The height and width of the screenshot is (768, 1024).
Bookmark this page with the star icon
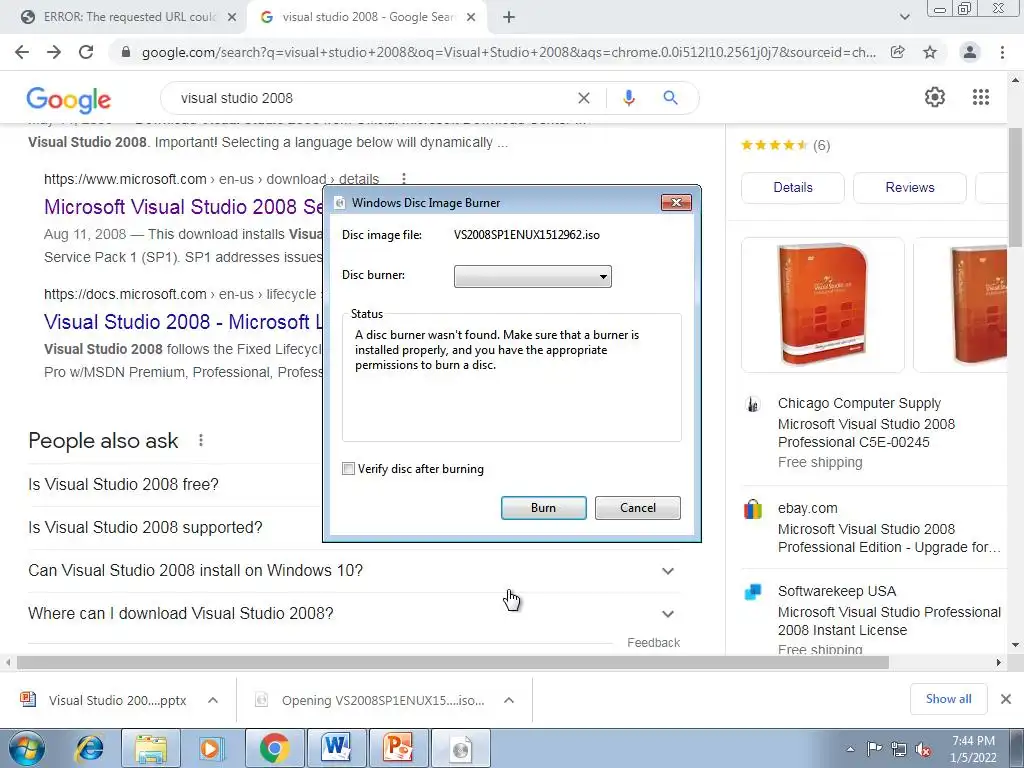pos(930,52)
